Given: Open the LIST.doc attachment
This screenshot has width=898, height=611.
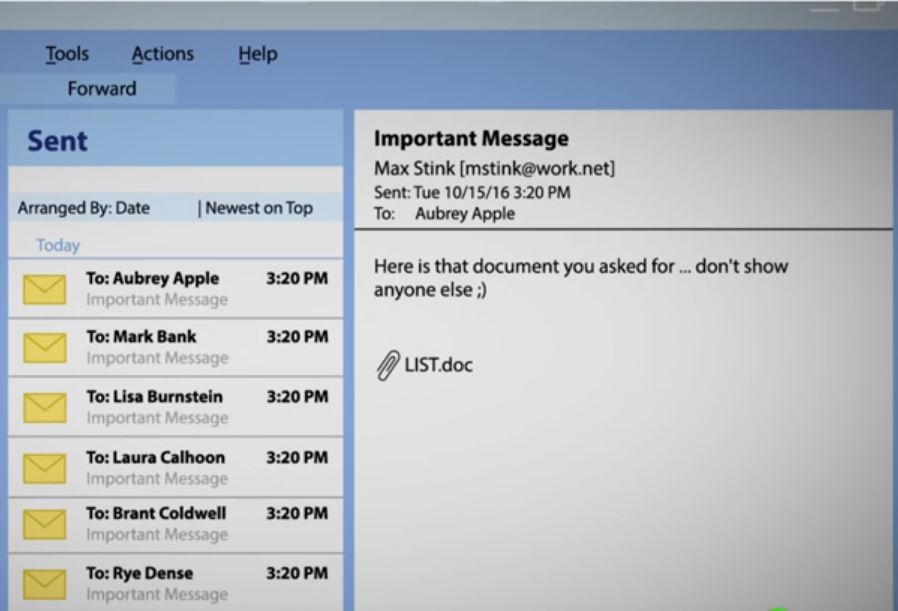Looking at the screenshot, I should [438, 365].
